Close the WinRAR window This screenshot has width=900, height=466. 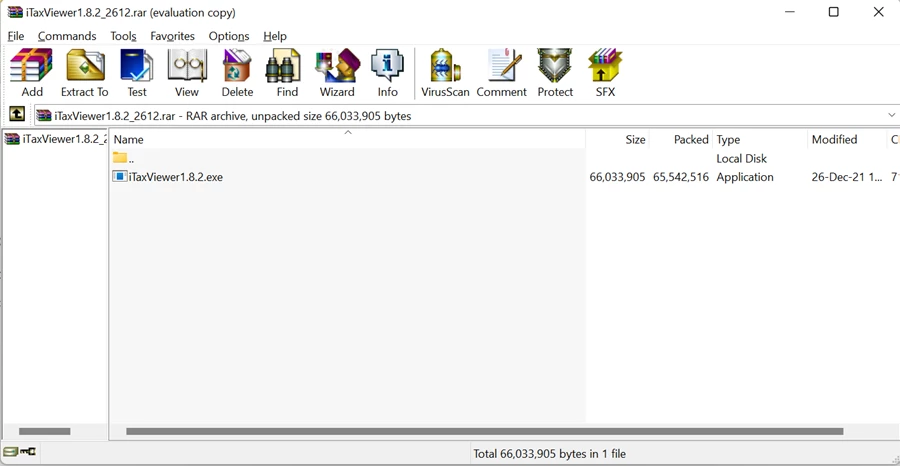click(878, 12)
